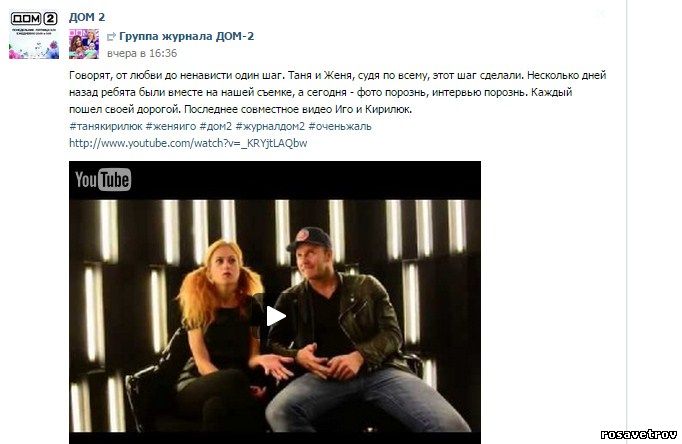The image size is (682, 444).
Task: Click the rosavetrov watermark text
Action: pyautogui.click(x=639, y=434)
